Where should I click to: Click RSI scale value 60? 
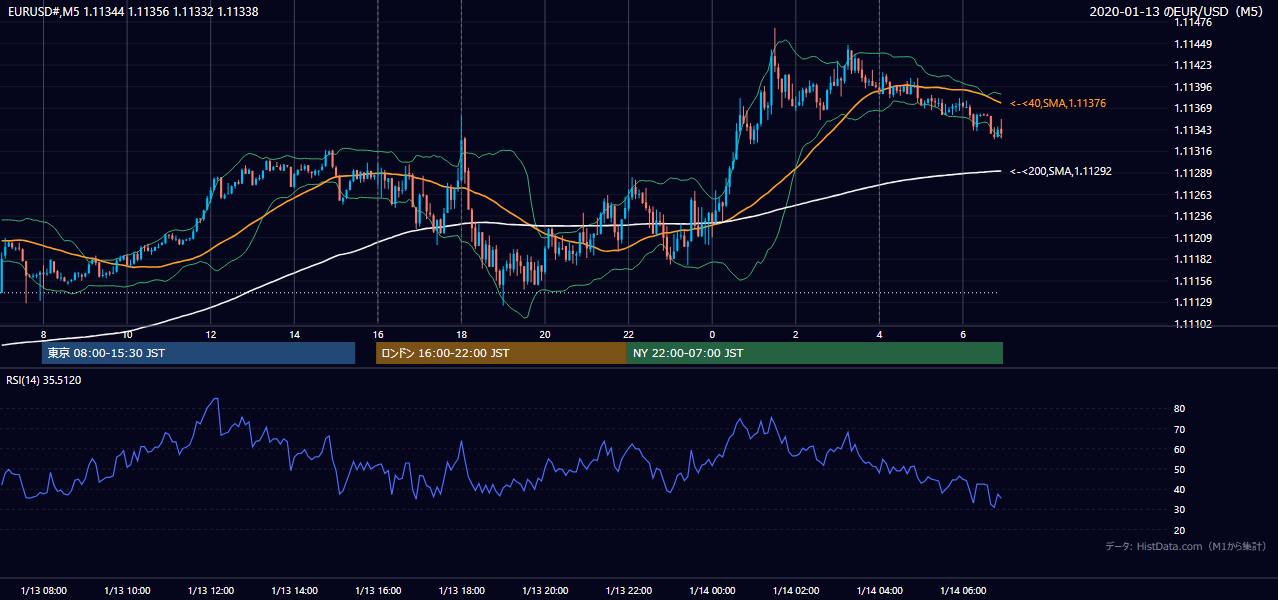click(1179, 450)
